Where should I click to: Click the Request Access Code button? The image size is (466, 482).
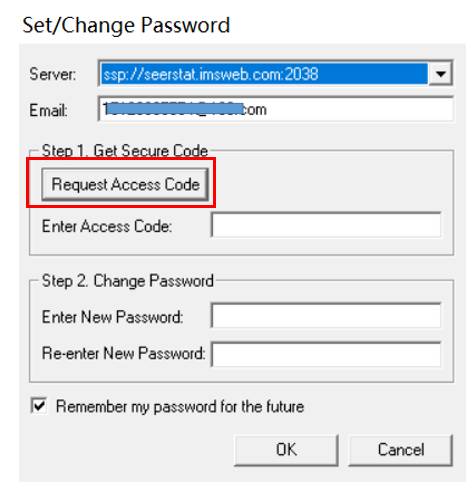[x=125, y=184]
